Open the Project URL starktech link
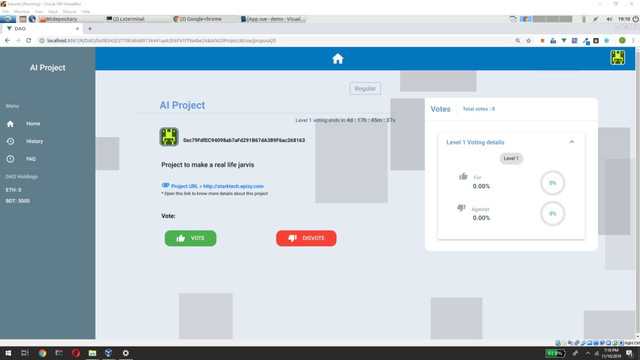Image resolution: width=640 pixels, height=360 pixels. [x=217, y=186]
